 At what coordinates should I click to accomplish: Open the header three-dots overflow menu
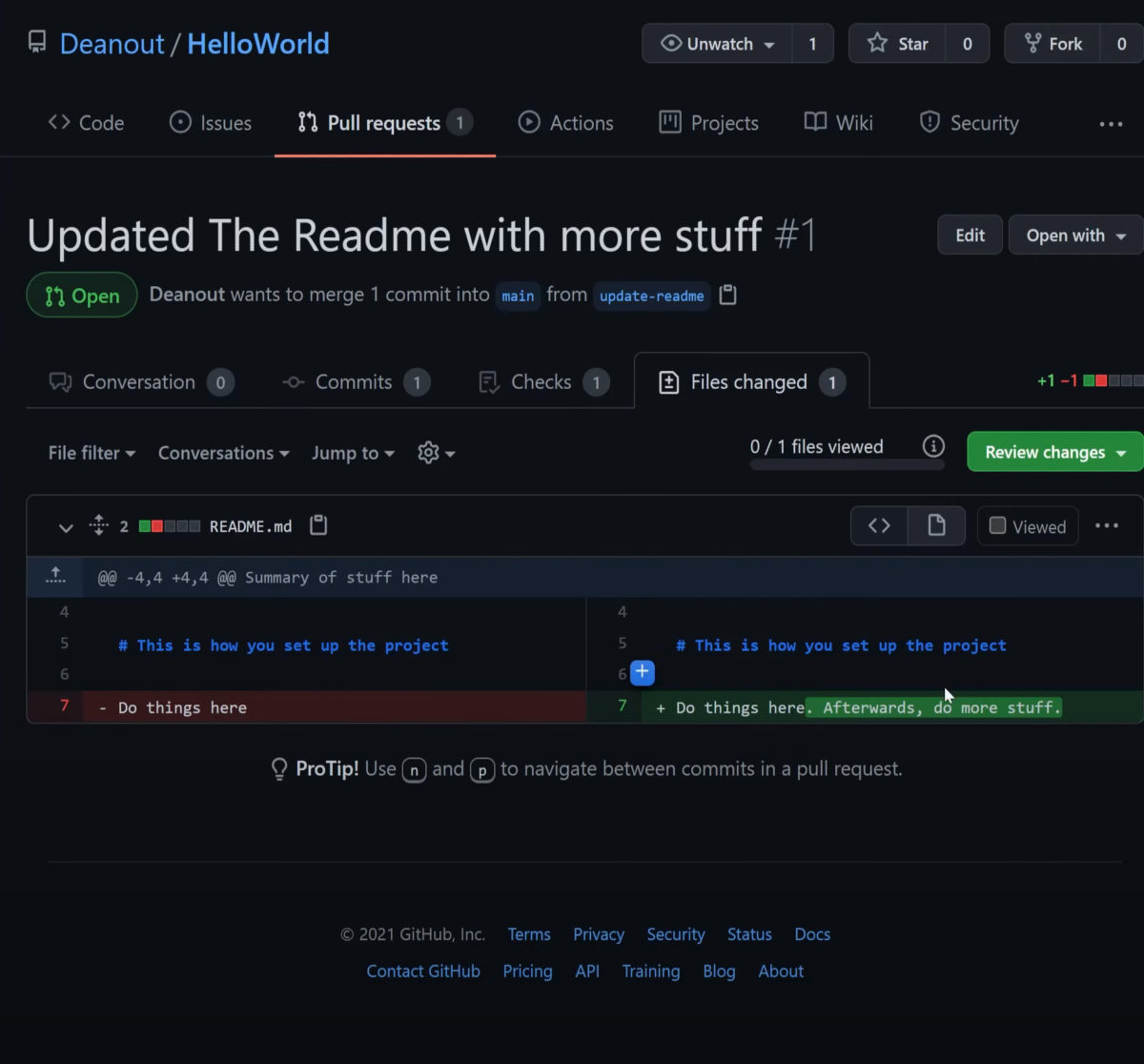(x=1111, y=124)
